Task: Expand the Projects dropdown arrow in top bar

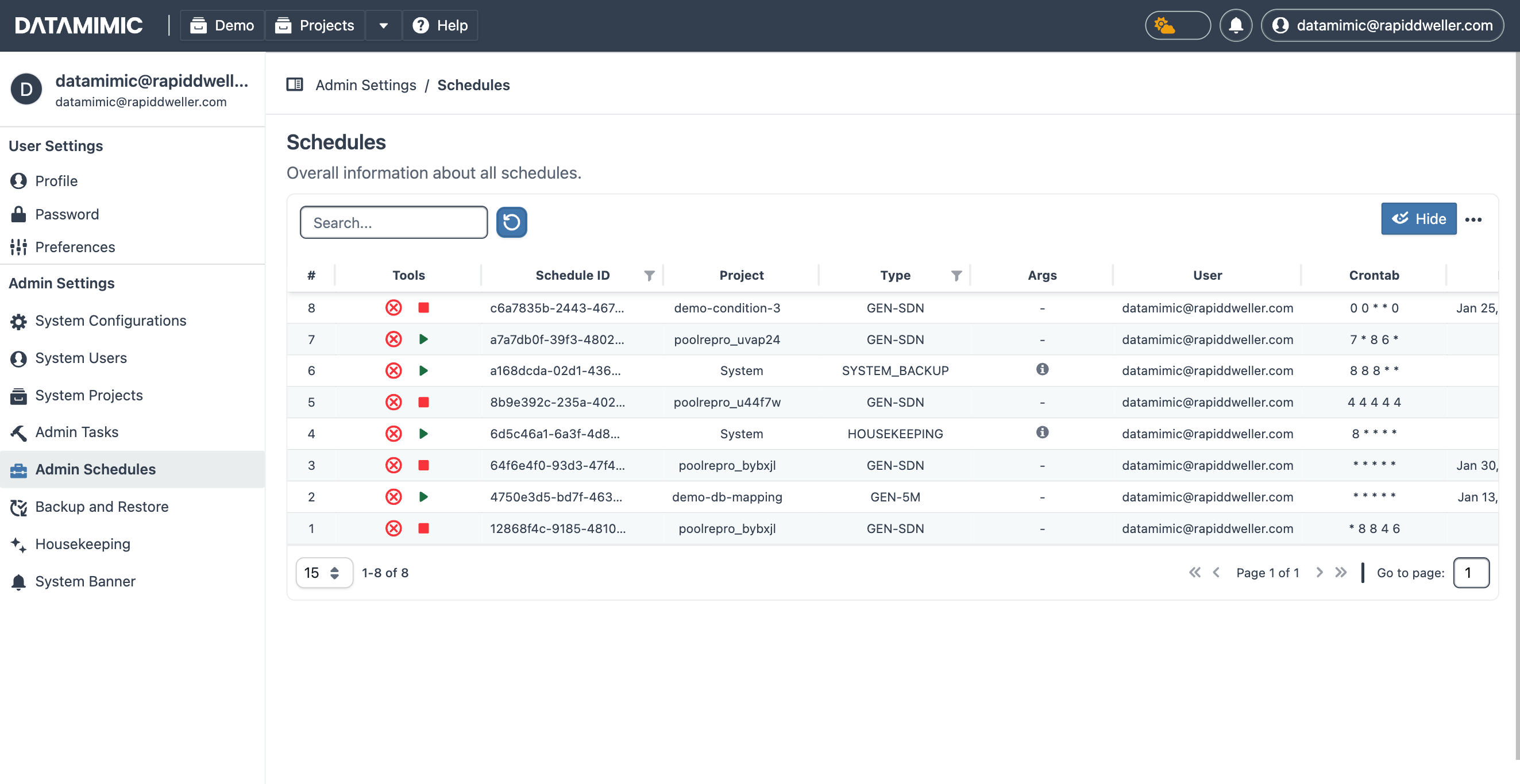Action: click(383, 25)
